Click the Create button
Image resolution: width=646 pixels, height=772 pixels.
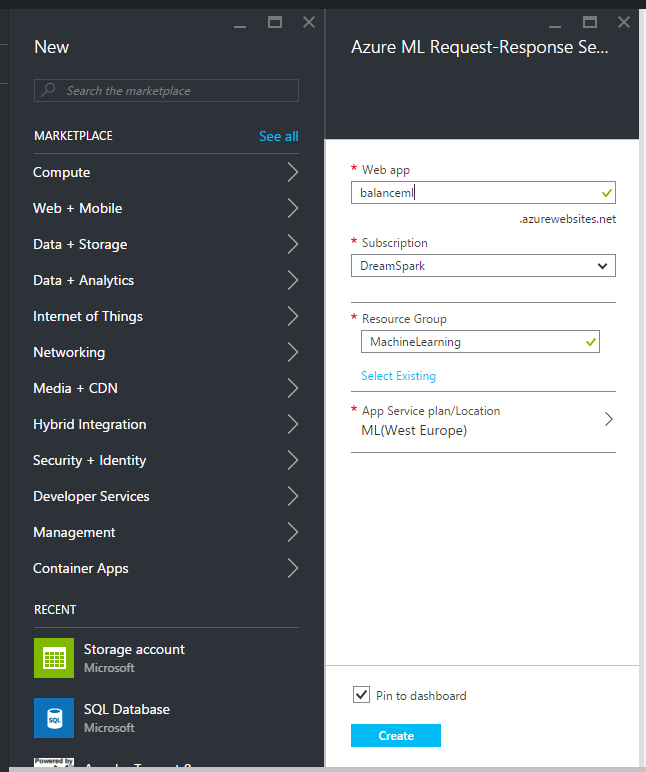click(396, 735)
